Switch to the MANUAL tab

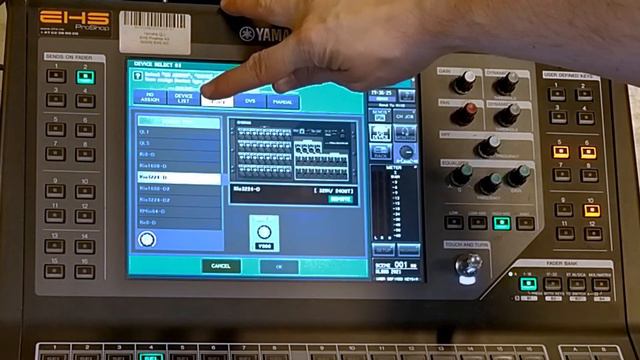tap(282, 102)
